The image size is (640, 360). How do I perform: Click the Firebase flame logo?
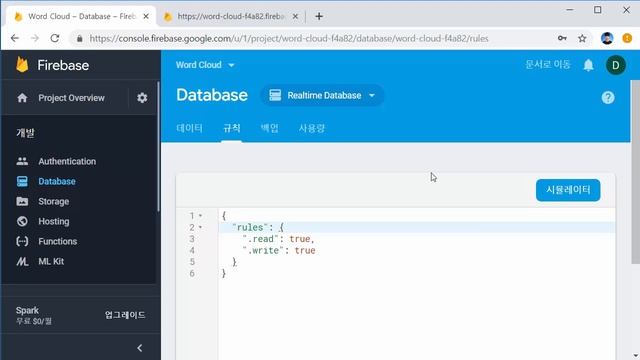(x=22, y=65)
